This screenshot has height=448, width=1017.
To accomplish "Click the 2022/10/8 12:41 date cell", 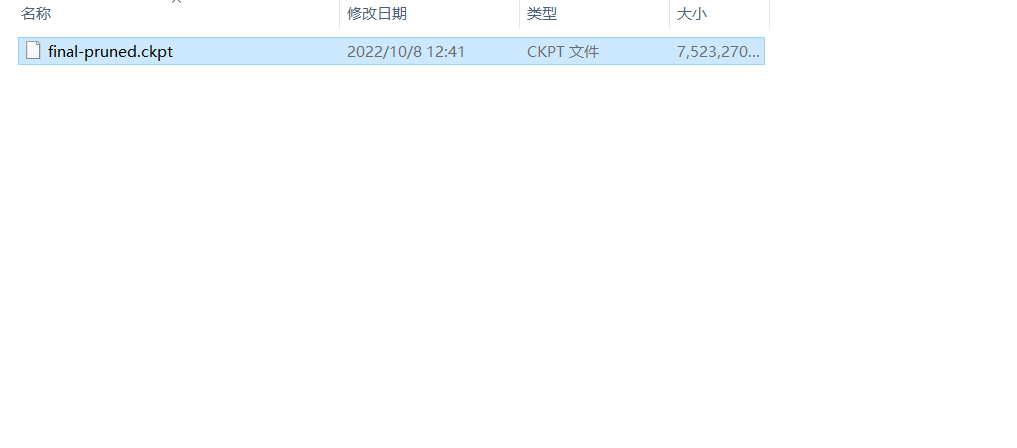I will pyautogui.click(x=406, y=51).
